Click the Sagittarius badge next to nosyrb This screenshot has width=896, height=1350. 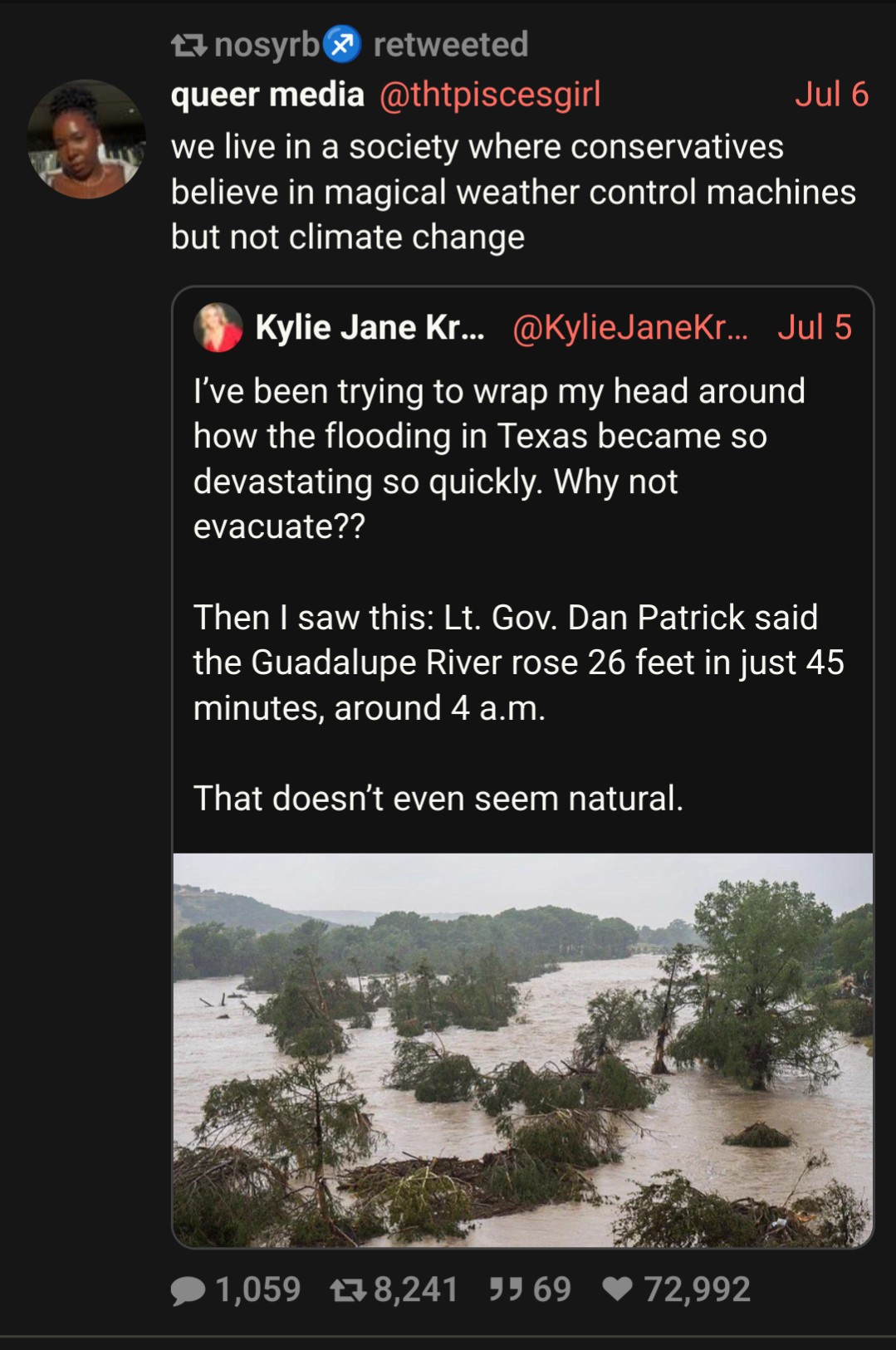[x=342, y=45]
